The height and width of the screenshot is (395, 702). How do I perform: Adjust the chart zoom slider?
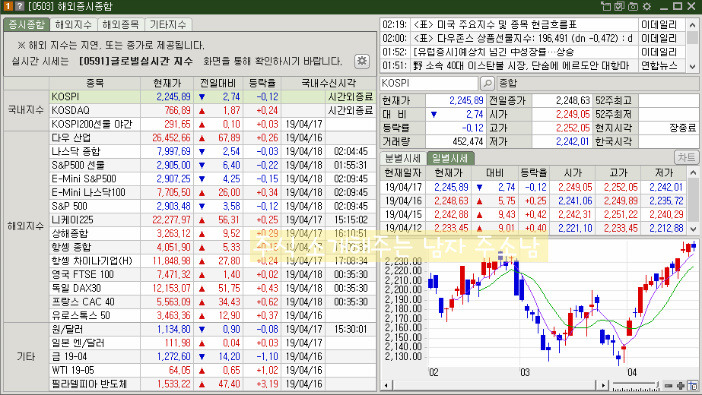click(x=636, y=386)
